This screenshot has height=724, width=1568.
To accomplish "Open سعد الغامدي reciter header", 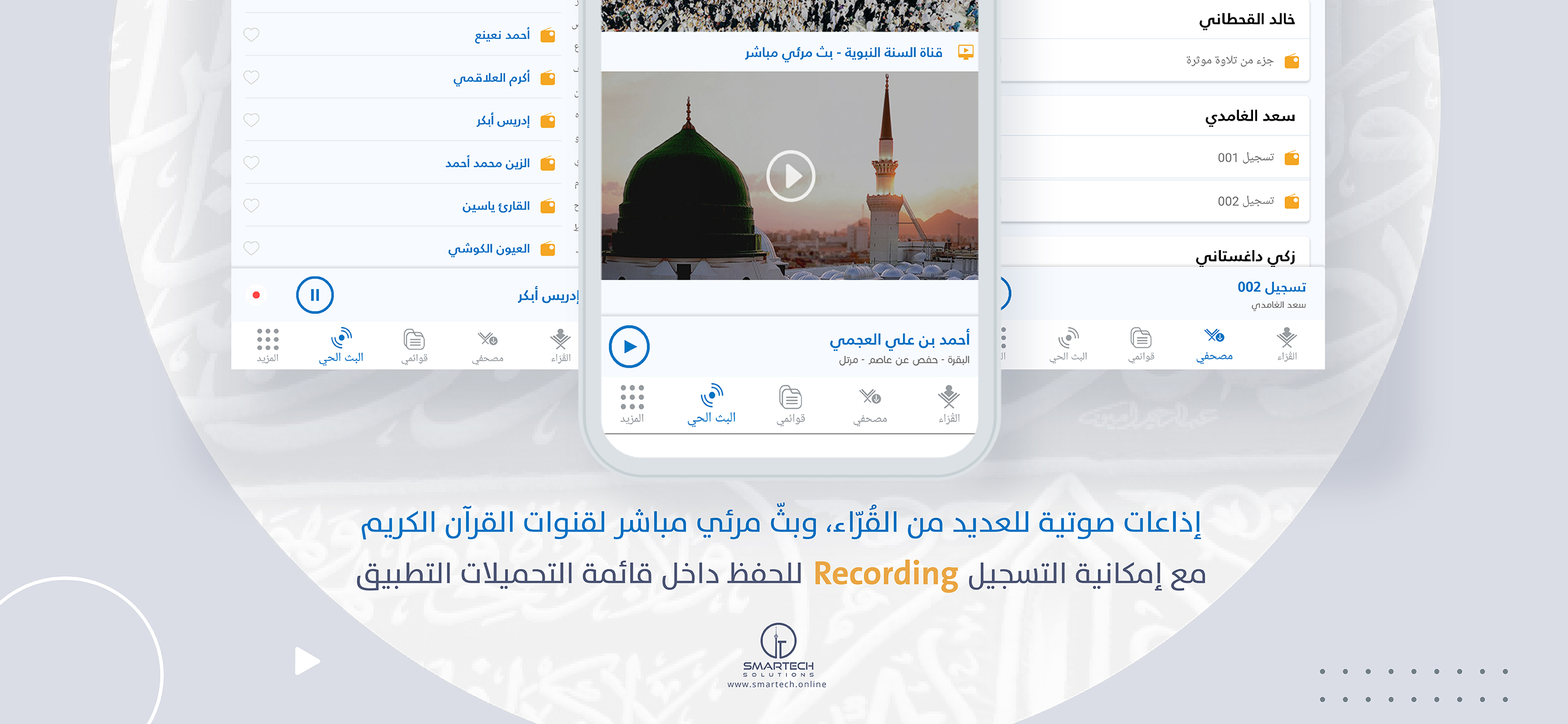I will tap(1249, 116).
